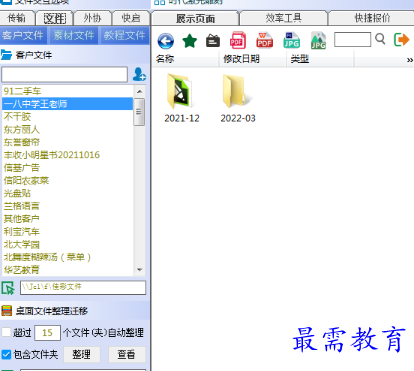Click the magnifier search icon
This screenshot has height=371, width=414.
tap(380, 39)
